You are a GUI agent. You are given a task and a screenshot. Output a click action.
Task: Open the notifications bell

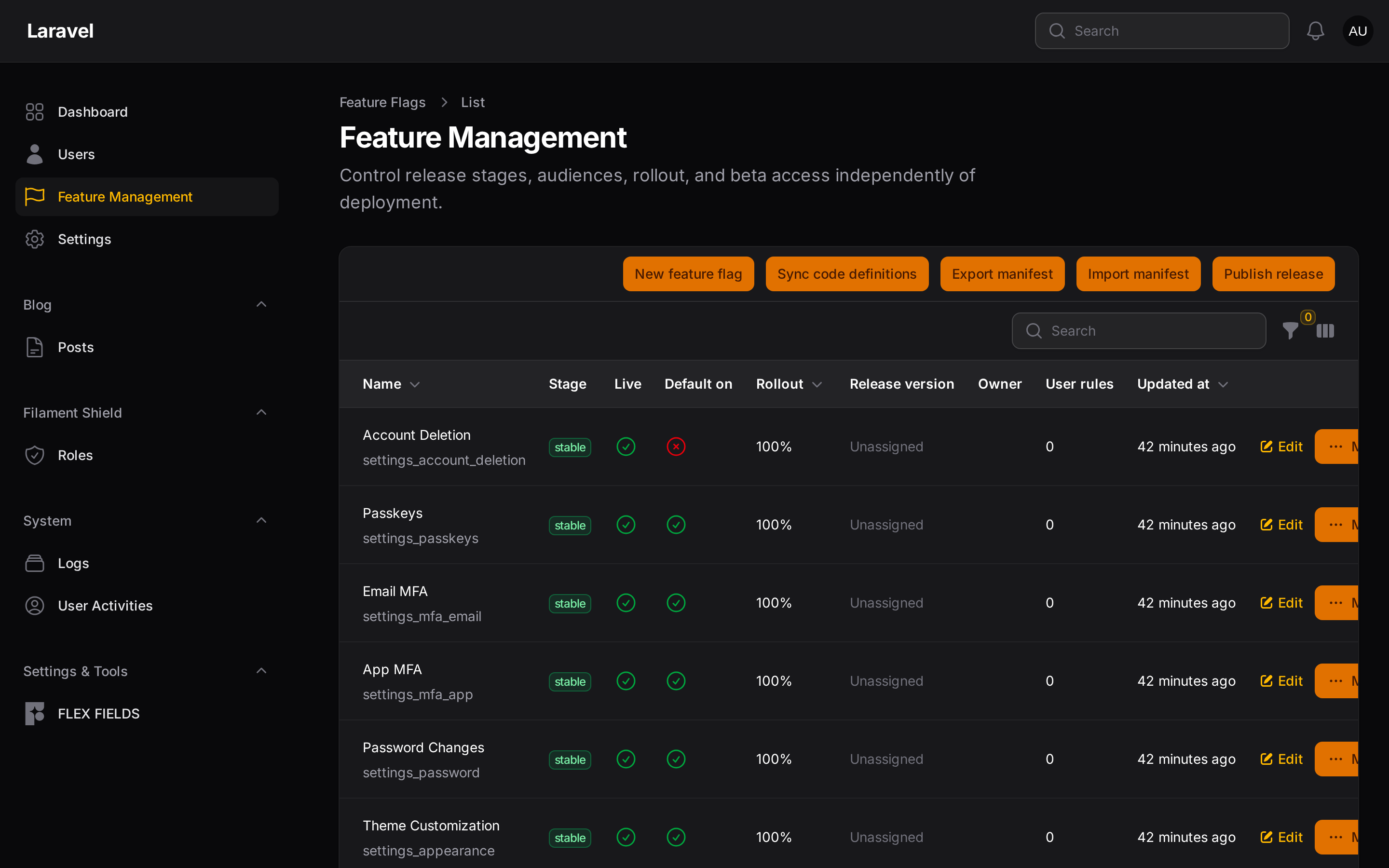coord(1315,31)
